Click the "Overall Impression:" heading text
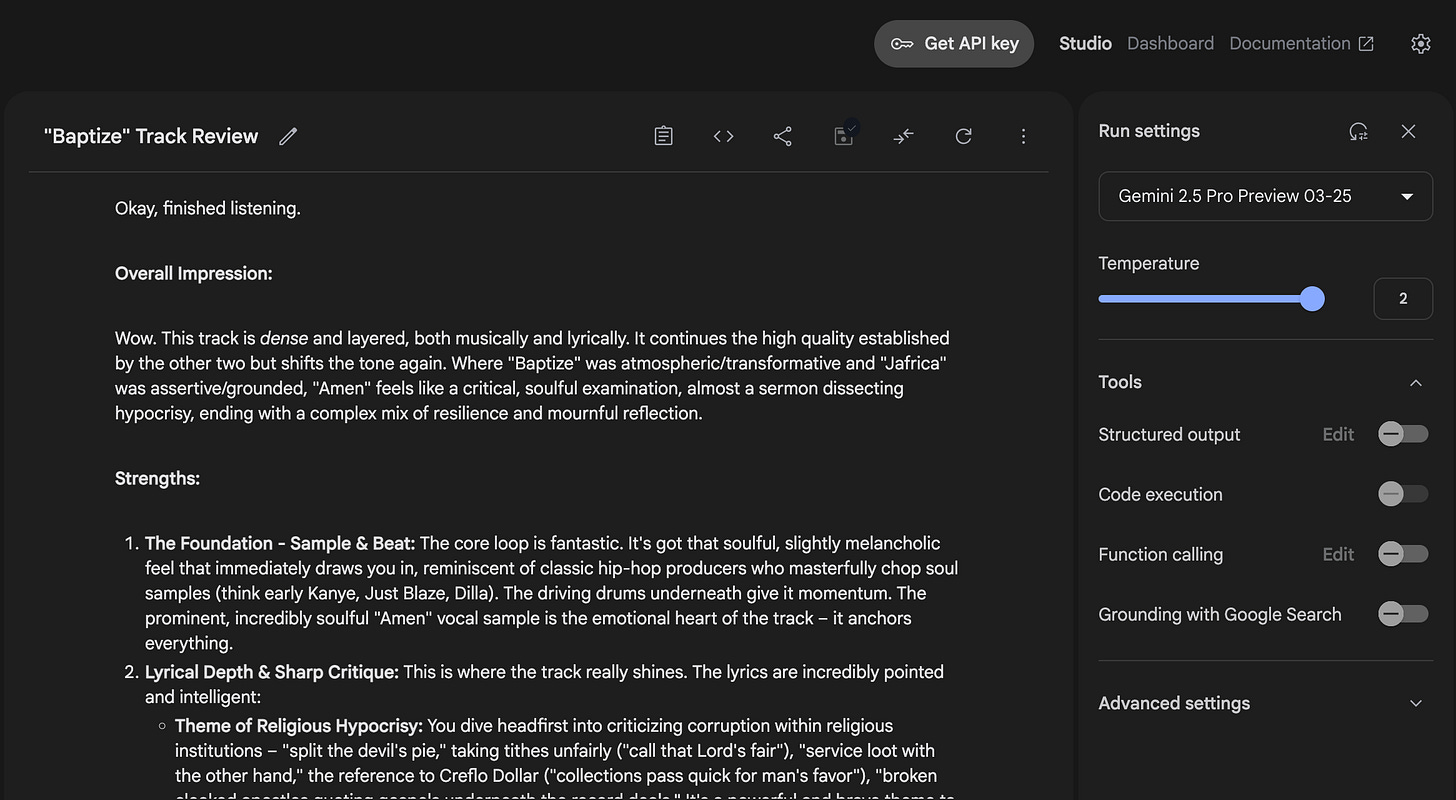 [x=194, y=274]
